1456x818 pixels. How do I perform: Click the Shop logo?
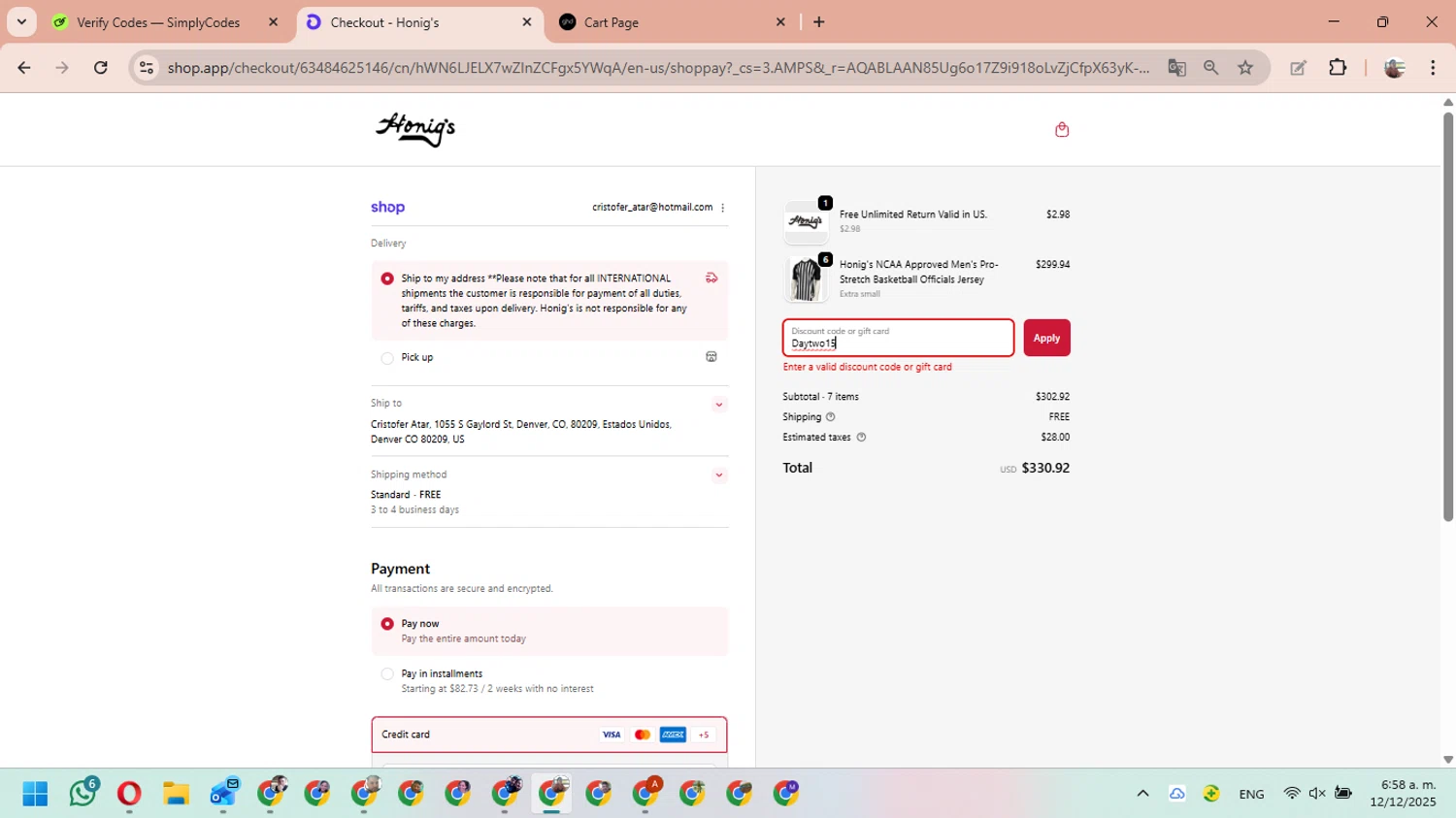(387, 208)
